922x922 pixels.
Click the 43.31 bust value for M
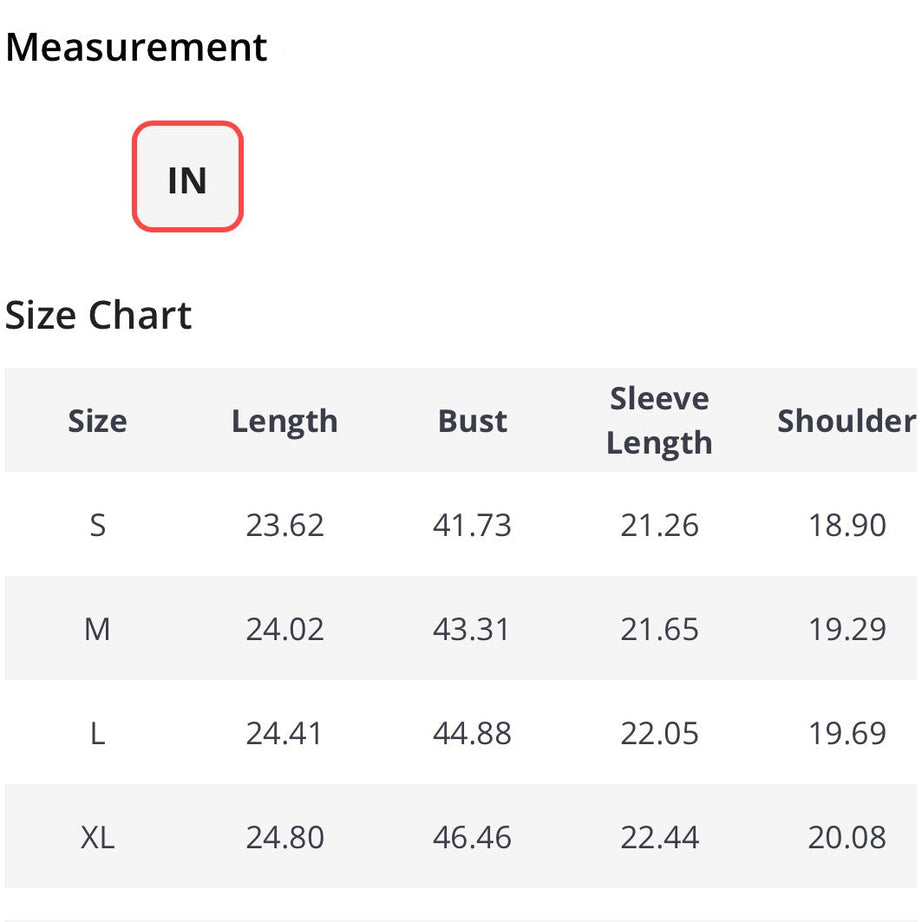[472, 629]
